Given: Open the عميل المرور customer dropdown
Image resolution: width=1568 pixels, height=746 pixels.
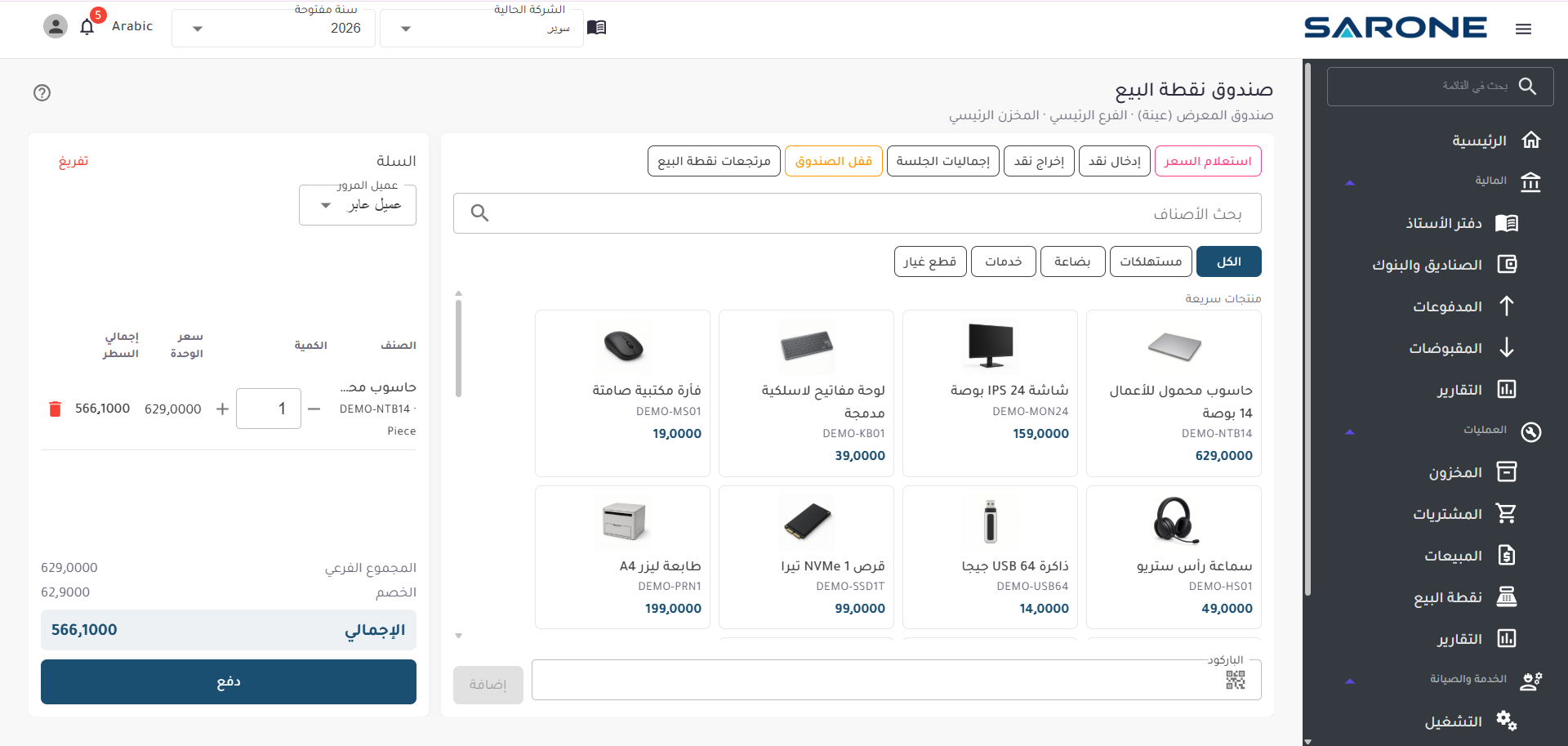Looking at the screenshot, I should pyautogui.click(x=358, y=205).
